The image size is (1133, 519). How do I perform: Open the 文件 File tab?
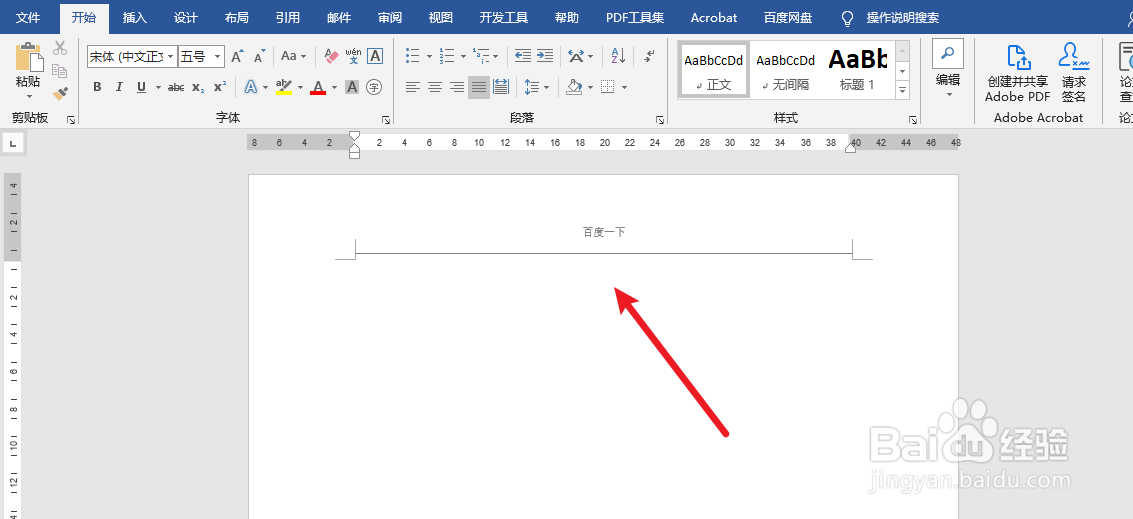tap(28, 17)
